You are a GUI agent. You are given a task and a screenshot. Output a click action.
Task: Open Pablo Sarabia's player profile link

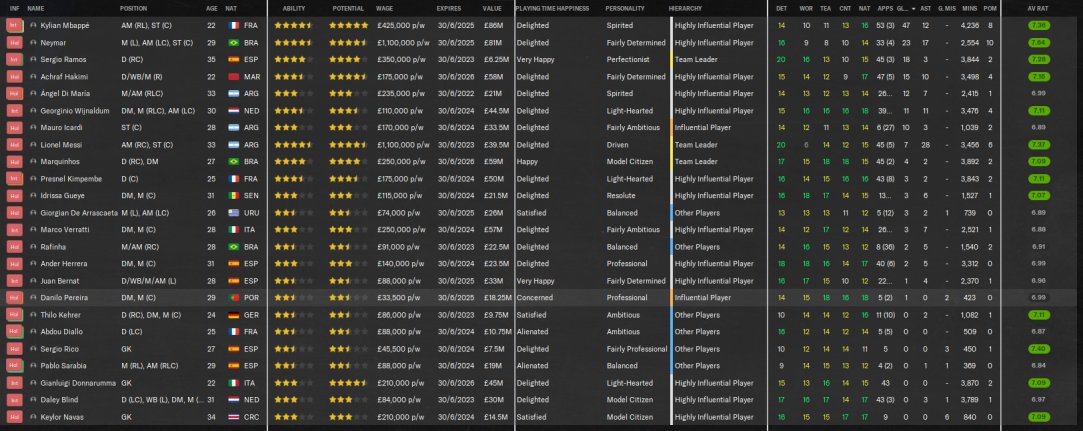pyautogui.click(x=64, y=366)
